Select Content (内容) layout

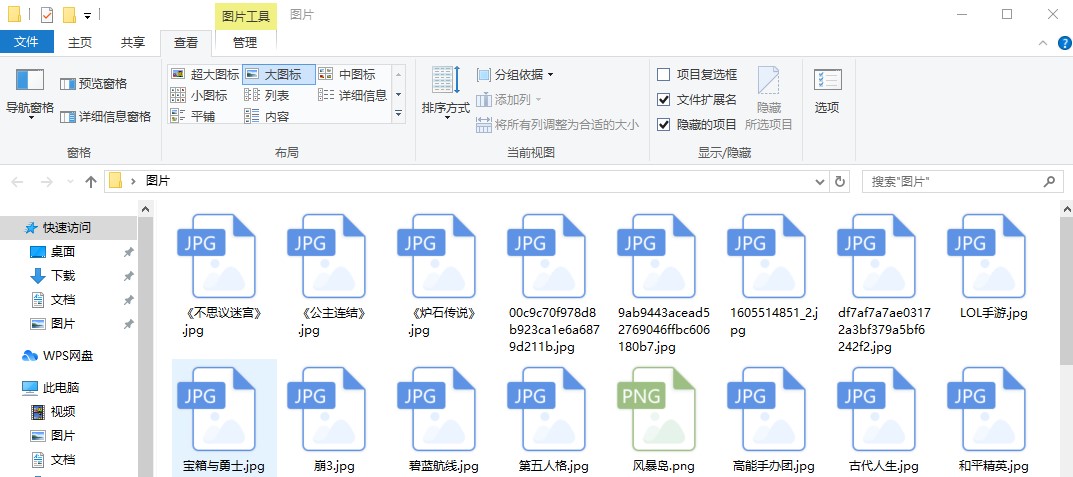268,116
